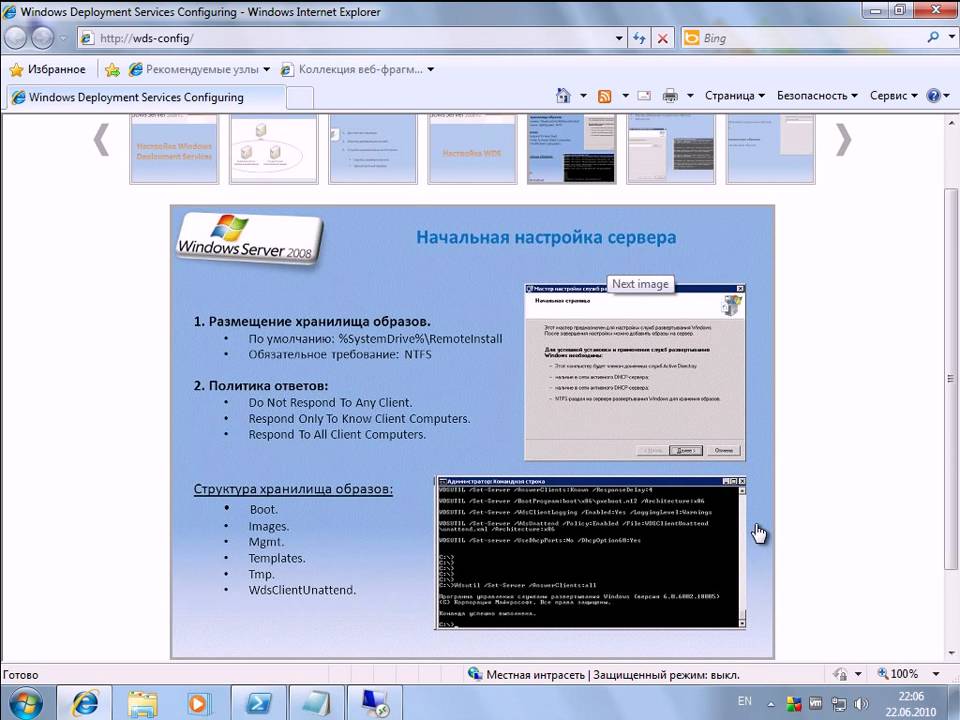Viewport: 960px width, 720px height.
Task: Expand the RSS feeds dropdown arrow
Action: click(625, 96)
